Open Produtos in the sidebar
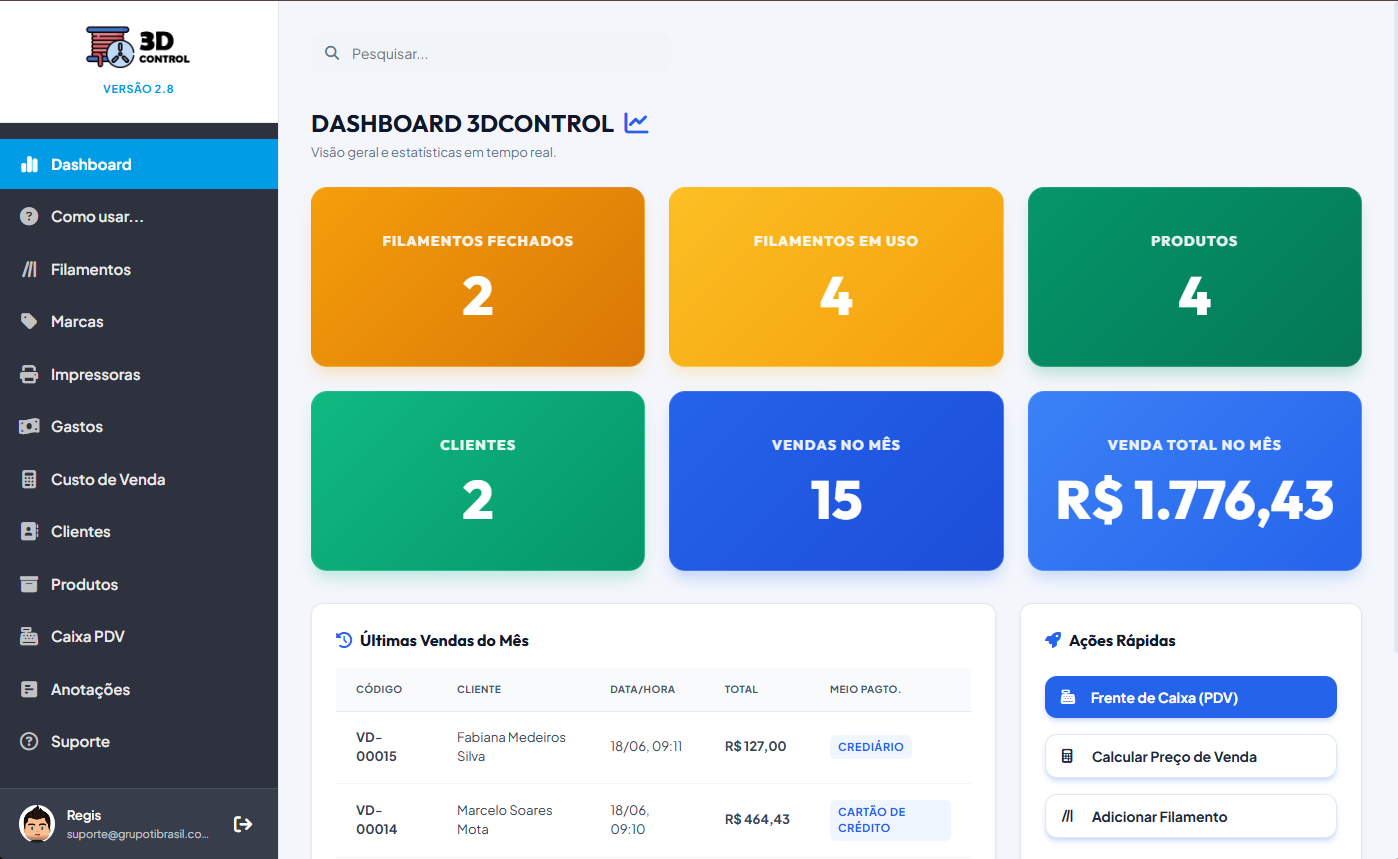Image resolution: width=1398 pixels, height=859 pixels. click(x=139, y=585)
